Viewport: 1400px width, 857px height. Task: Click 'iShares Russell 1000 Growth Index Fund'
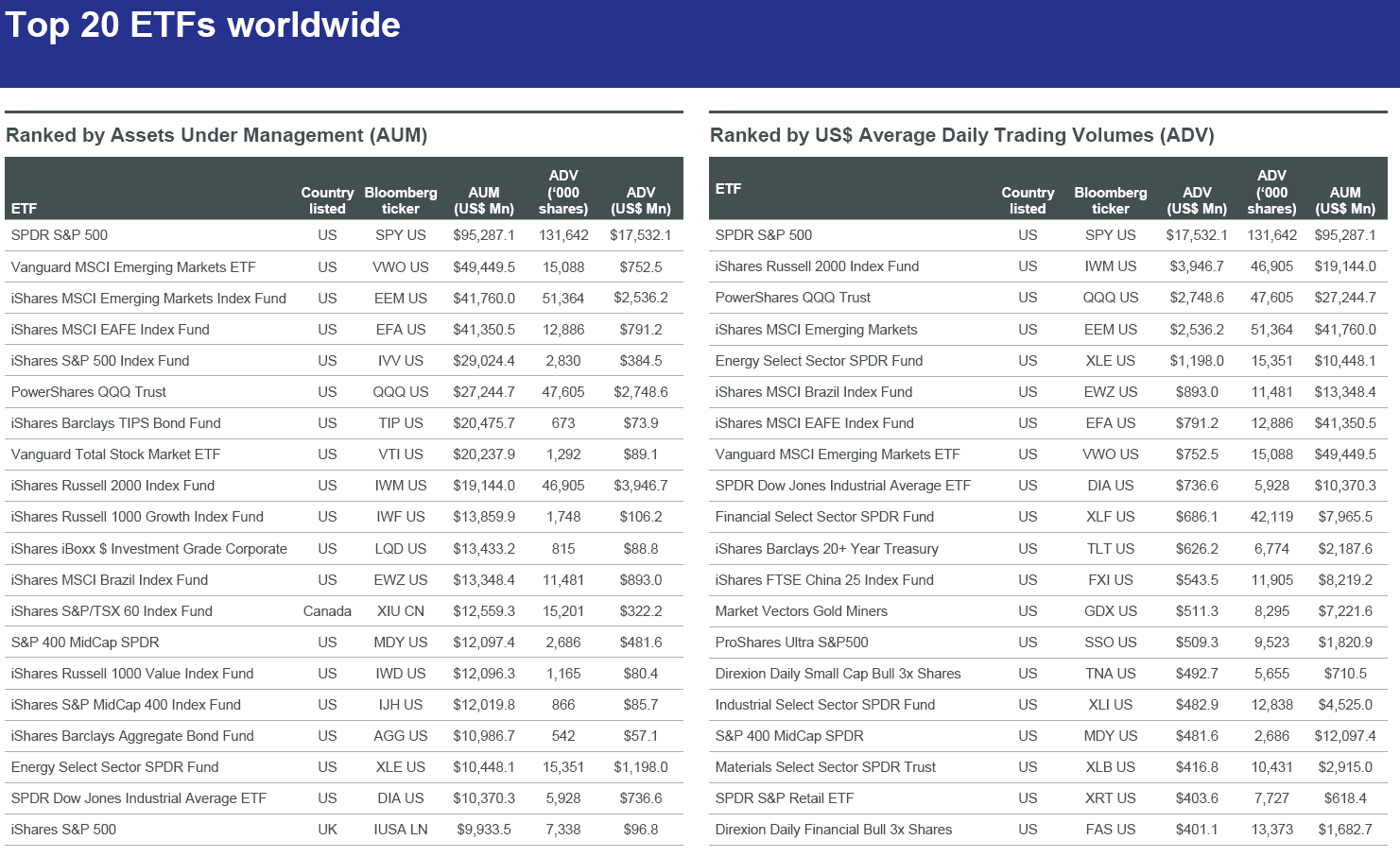[x=137, y=517]
